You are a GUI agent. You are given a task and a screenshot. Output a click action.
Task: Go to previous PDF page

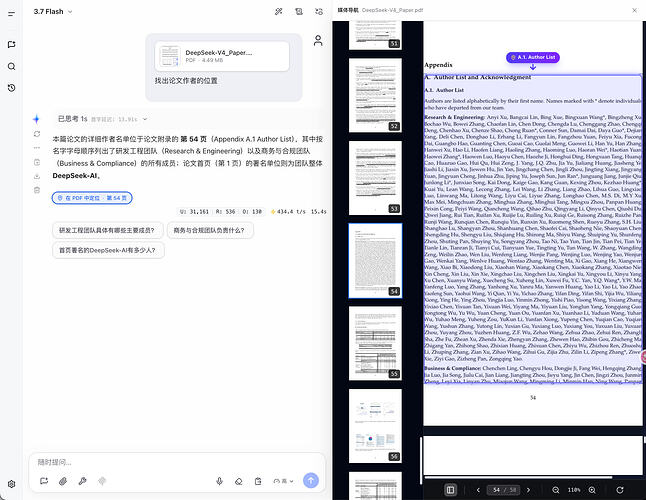(x=478, y=490)
